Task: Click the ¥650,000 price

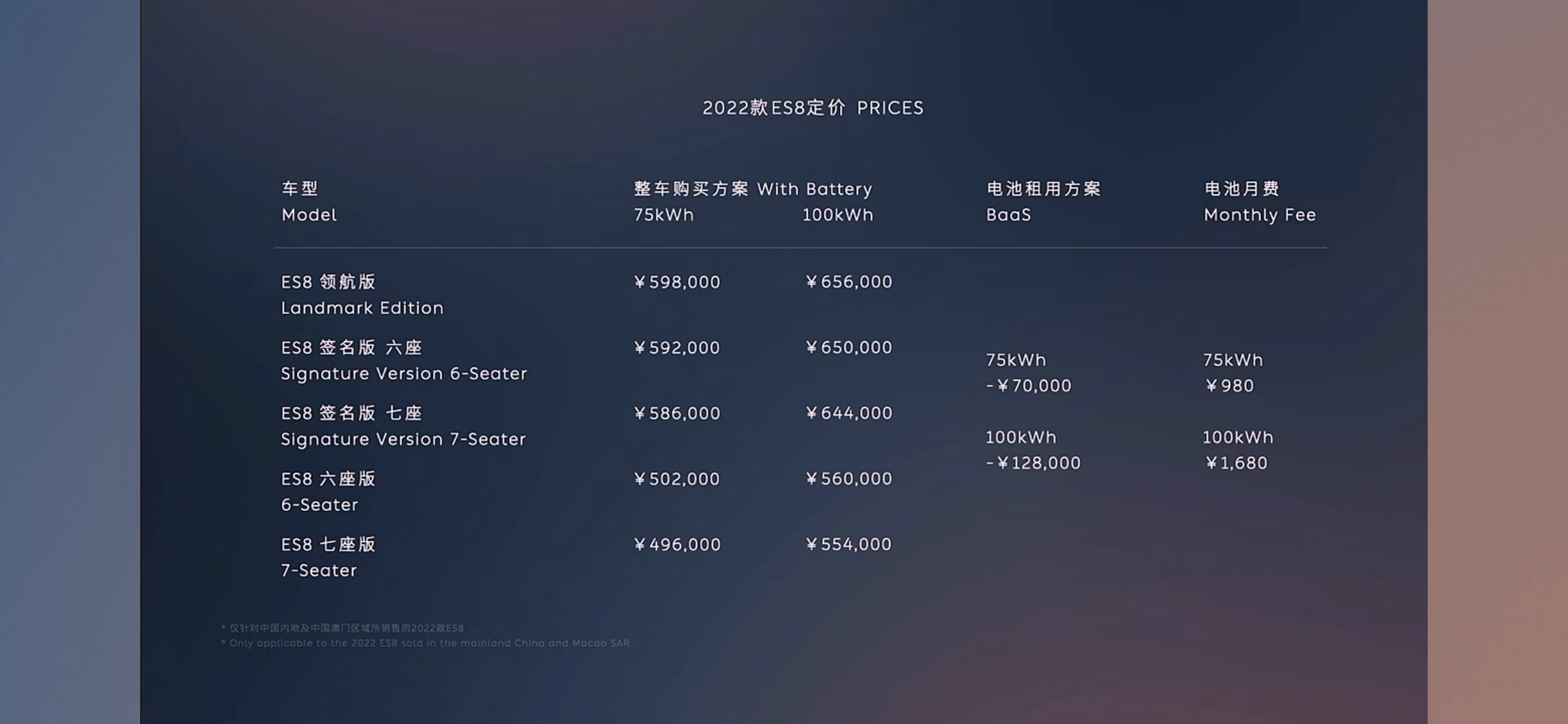Action: point(849,348)
